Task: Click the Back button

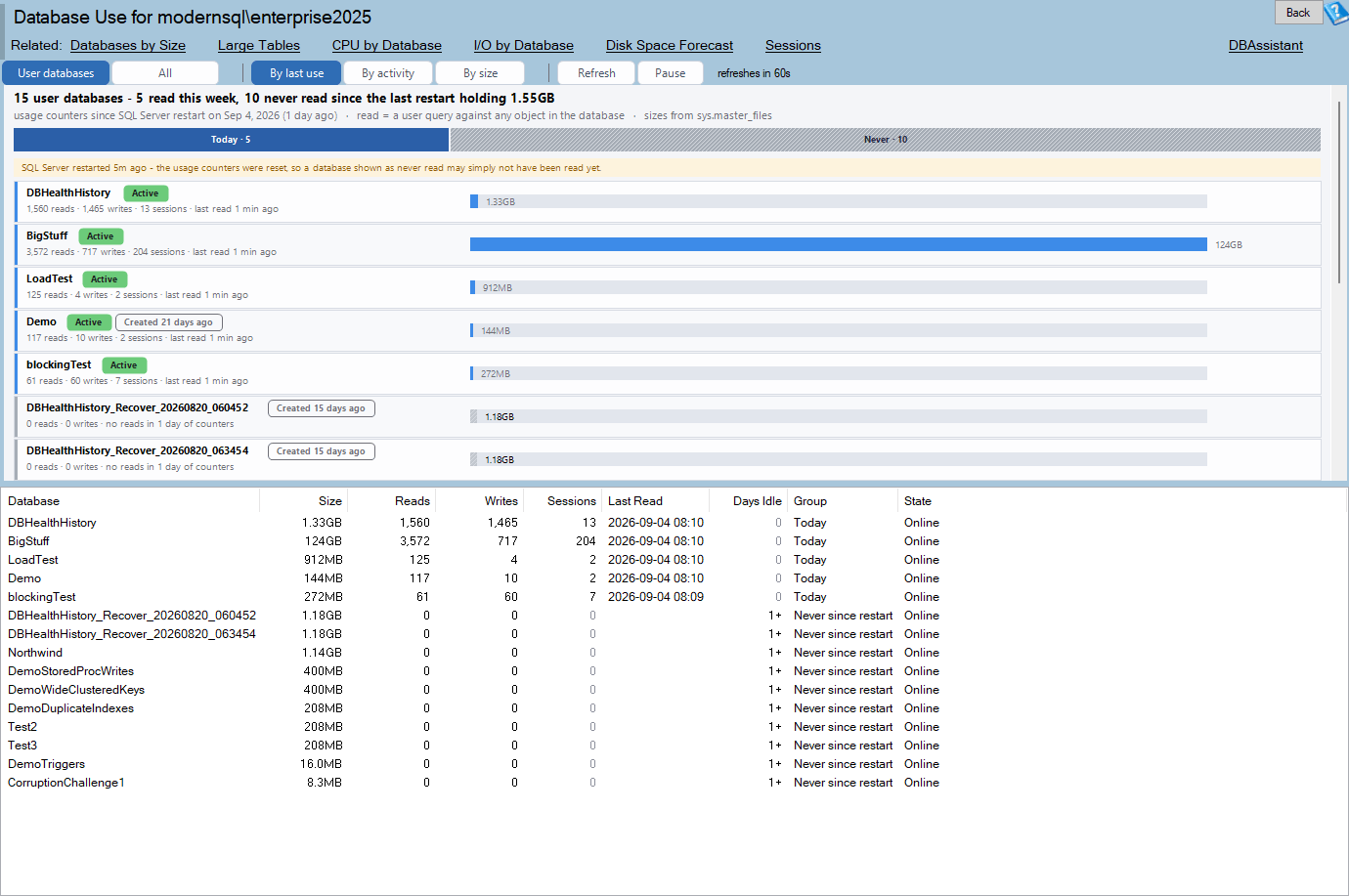Action: [1298, 13]
